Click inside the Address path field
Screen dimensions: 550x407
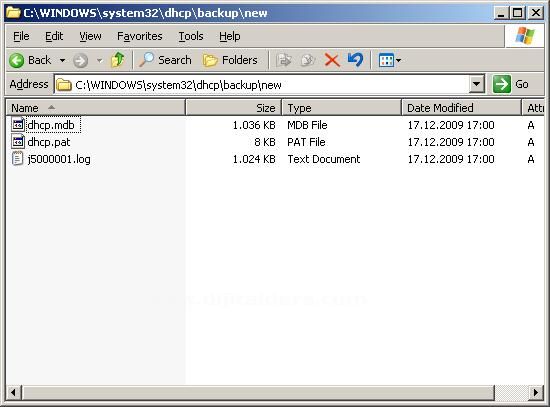(261, 85)
